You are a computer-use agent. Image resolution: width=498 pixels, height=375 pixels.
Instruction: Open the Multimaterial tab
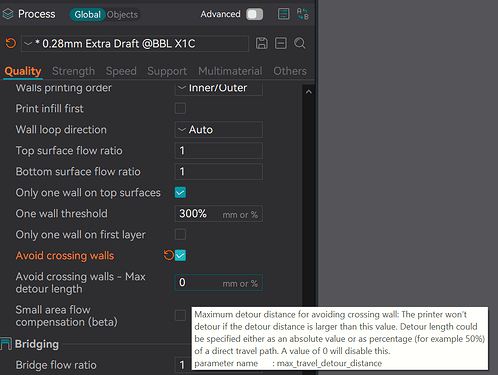pos(230,71)
